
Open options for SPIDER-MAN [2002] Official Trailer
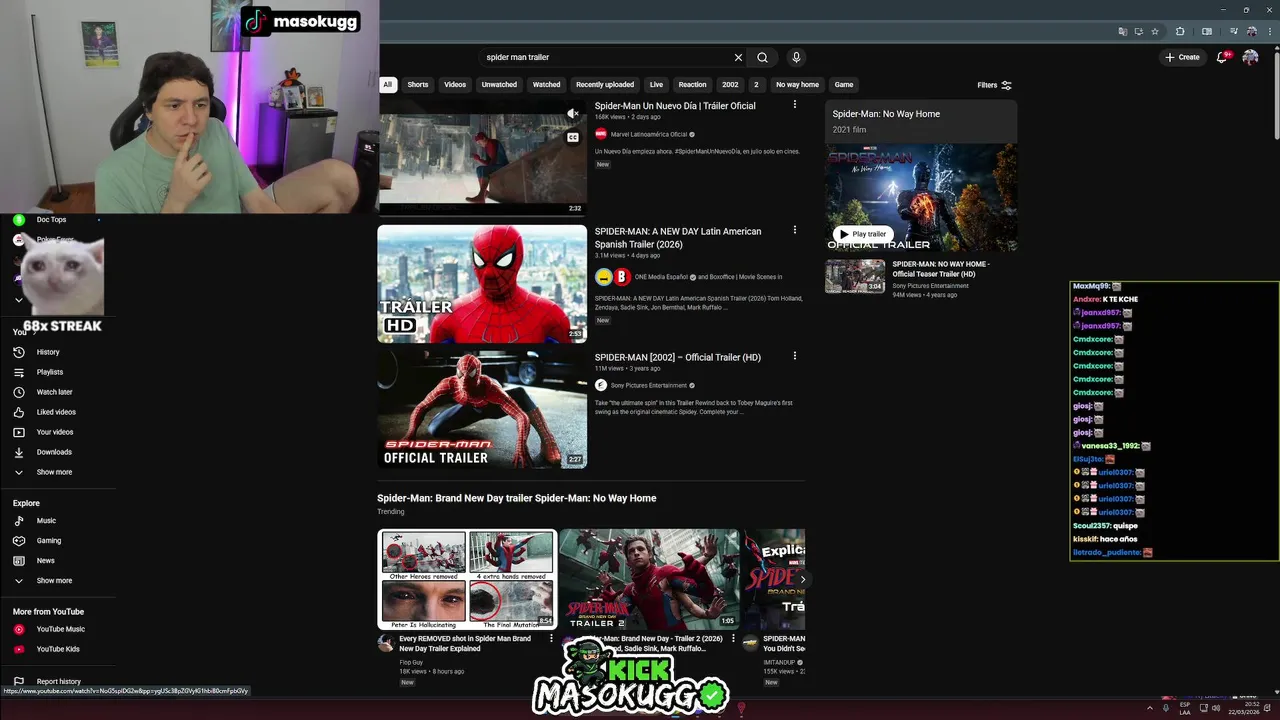(795, 356)
